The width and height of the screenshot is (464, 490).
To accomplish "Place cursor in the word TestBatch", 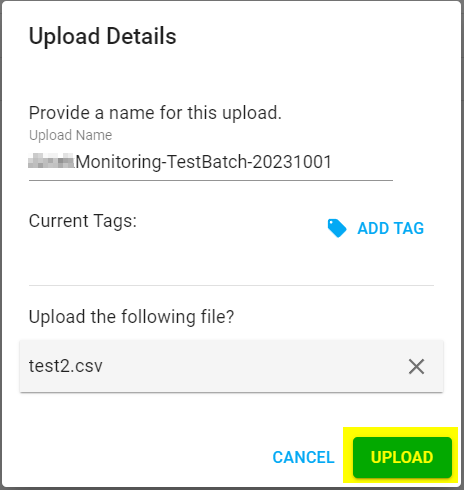I will (207, 162).
